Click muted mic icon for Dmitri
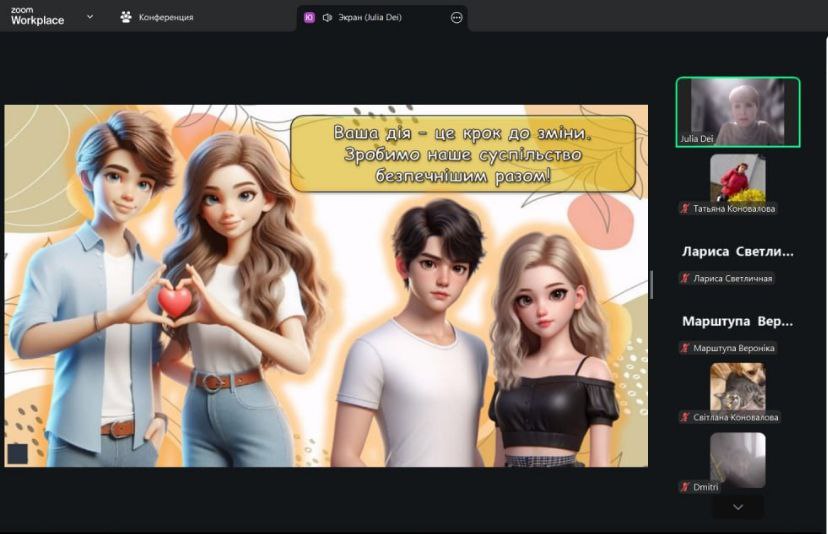The height and width of the screenshot is (534, 828). [x=685, y=487]
